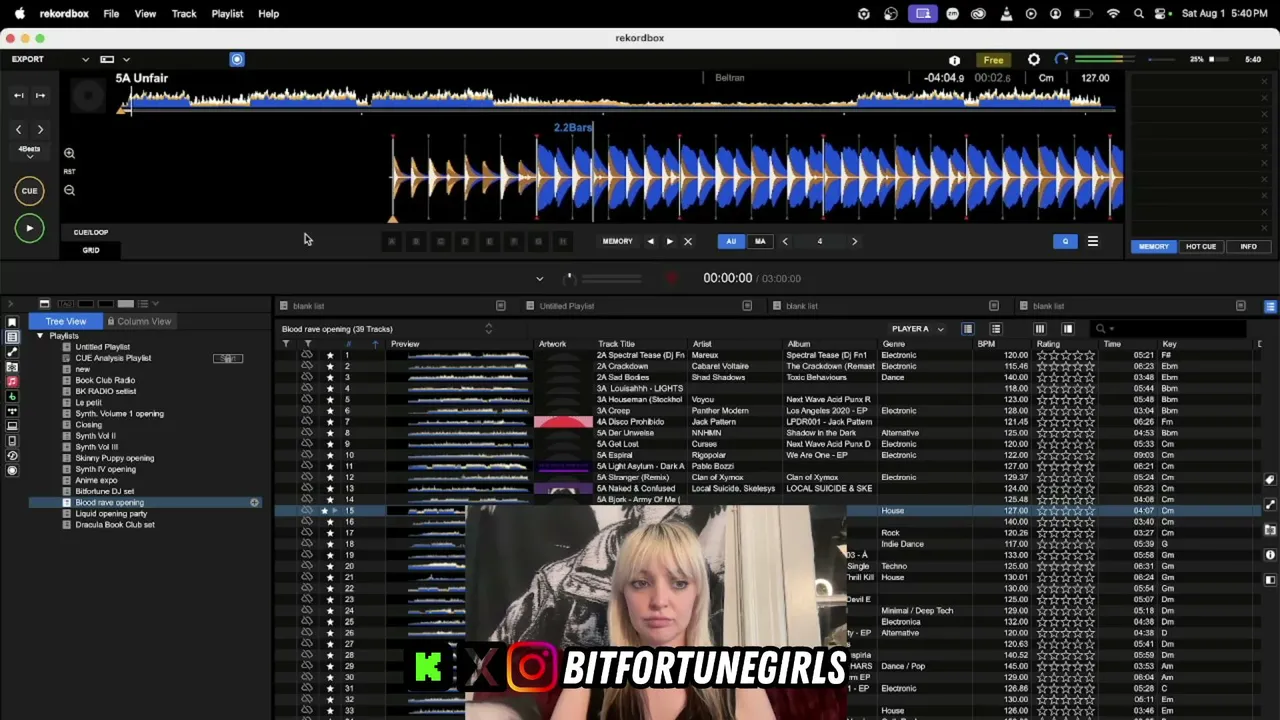Click add button on Blood rave opening
1280x720 pixels.
(x=254, y=502)
